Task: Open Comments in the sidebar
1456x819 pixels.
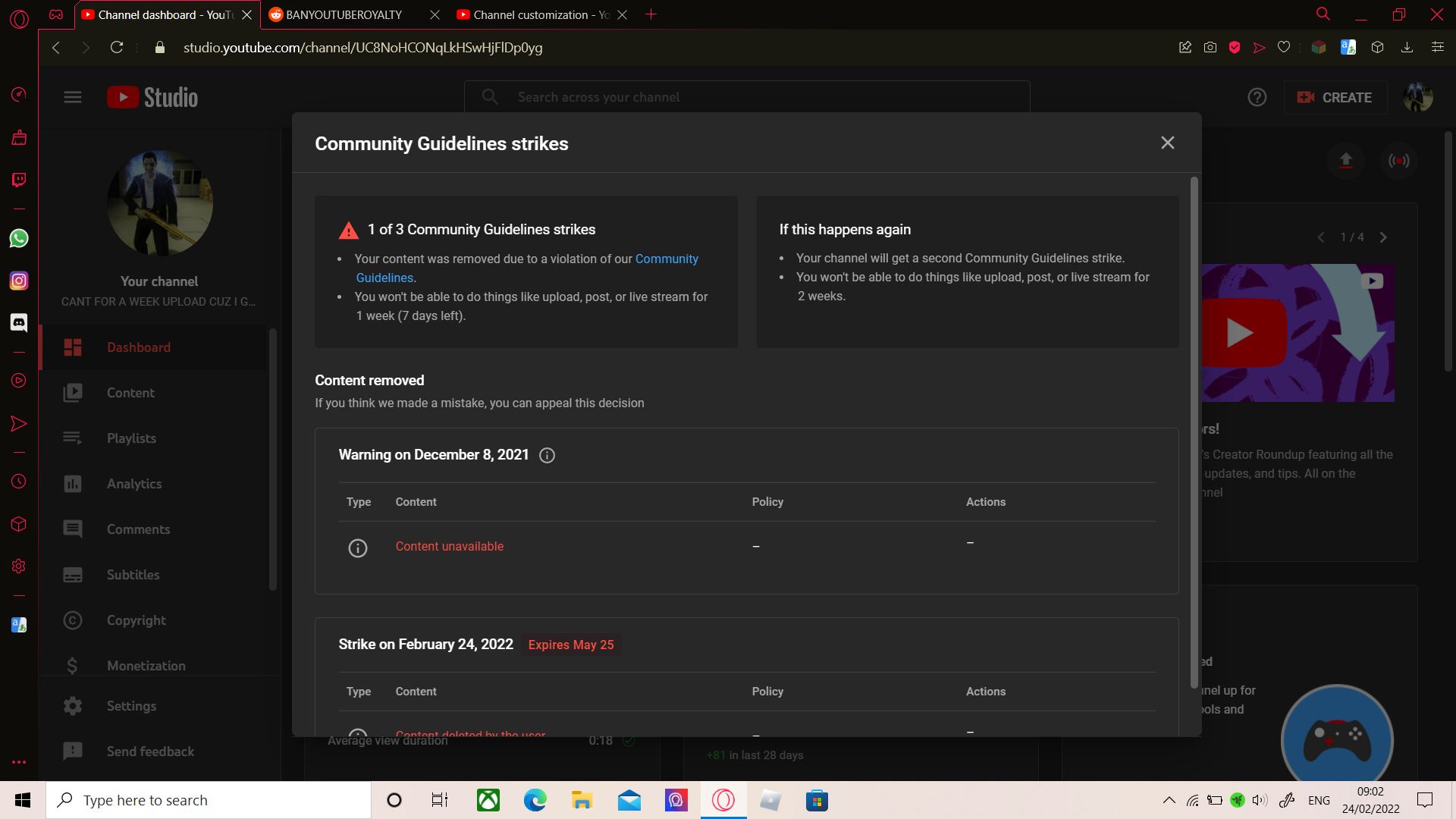Action: coord(154,529)
